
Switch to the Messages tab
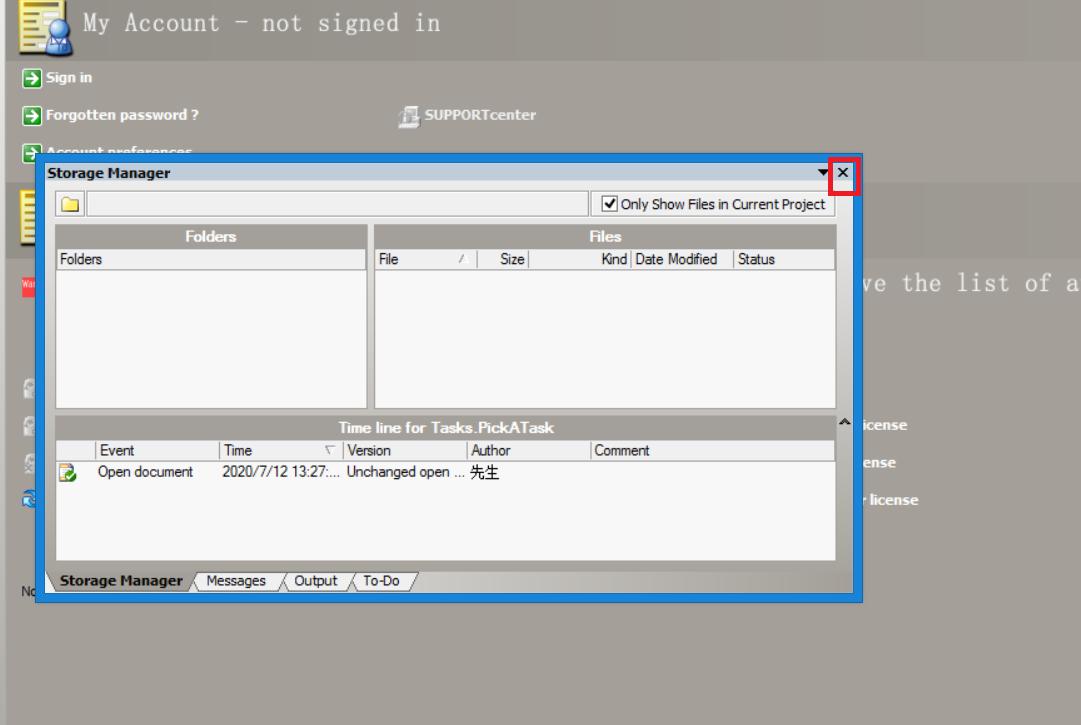236,581
